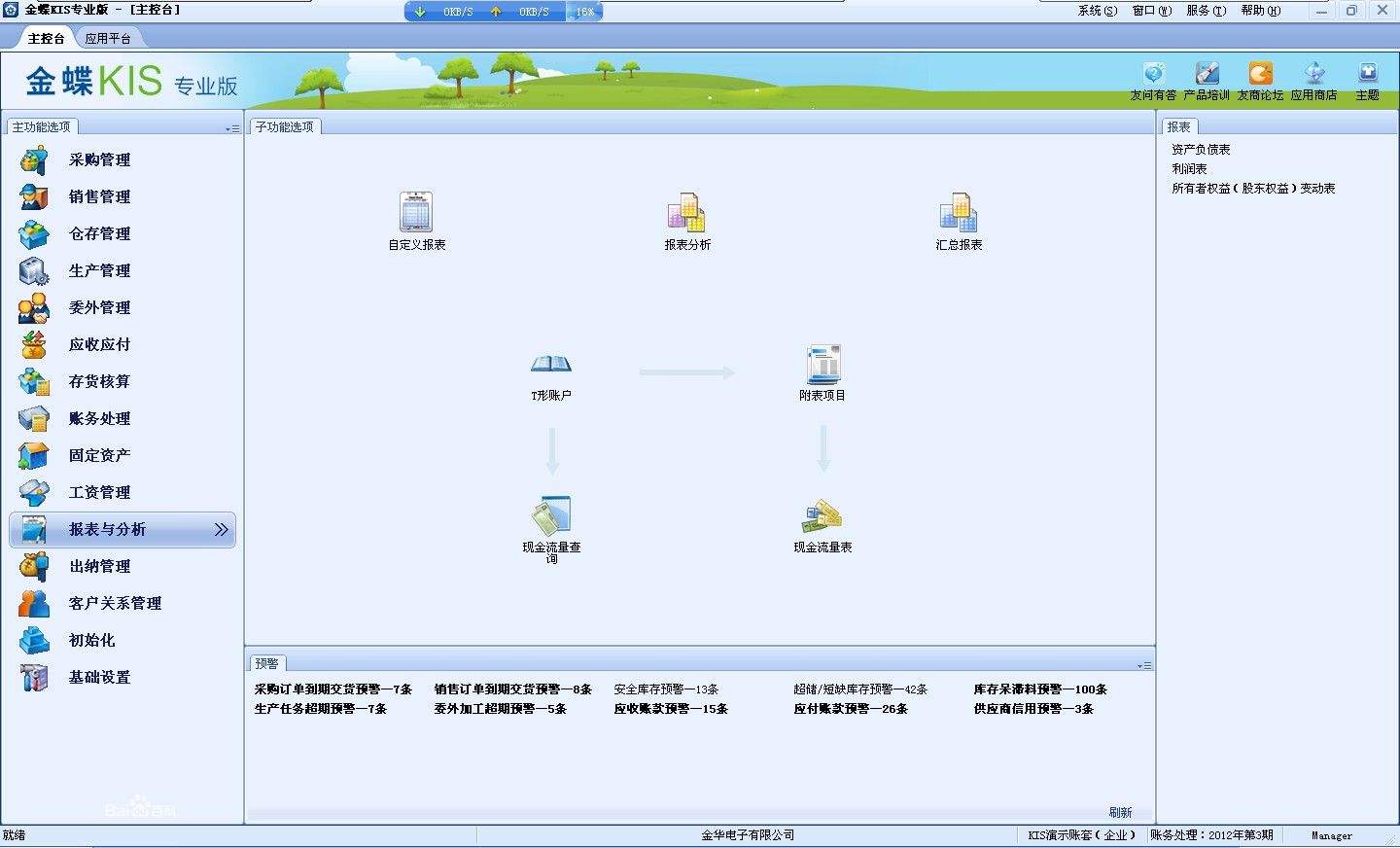Viewport: 1400px width, 848px height.
Task: Open 销售管理 sales module icon
Action: 34,196
